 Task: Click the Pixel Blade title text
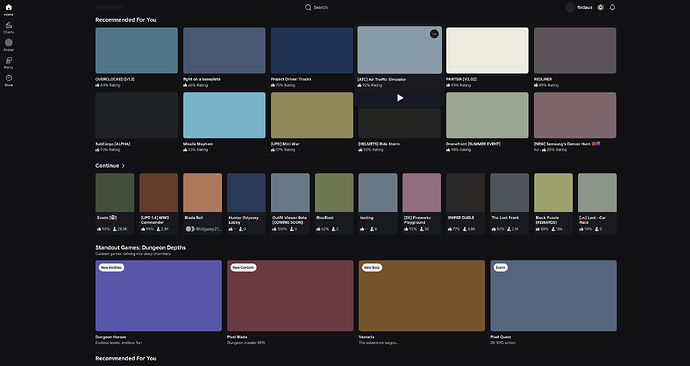click(x=237, y=337)
